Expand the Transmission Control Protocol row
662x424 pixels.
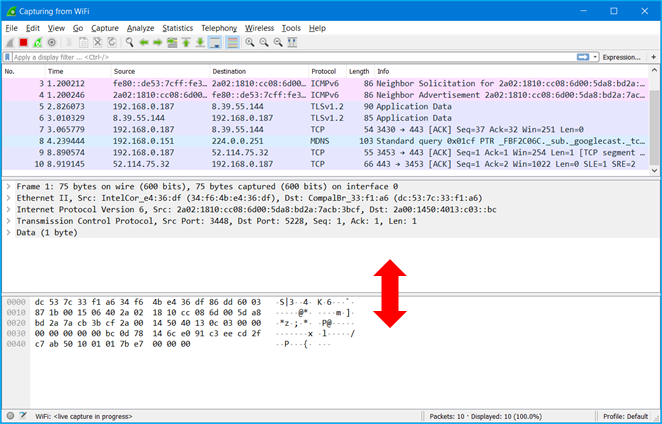pos(8,220)
